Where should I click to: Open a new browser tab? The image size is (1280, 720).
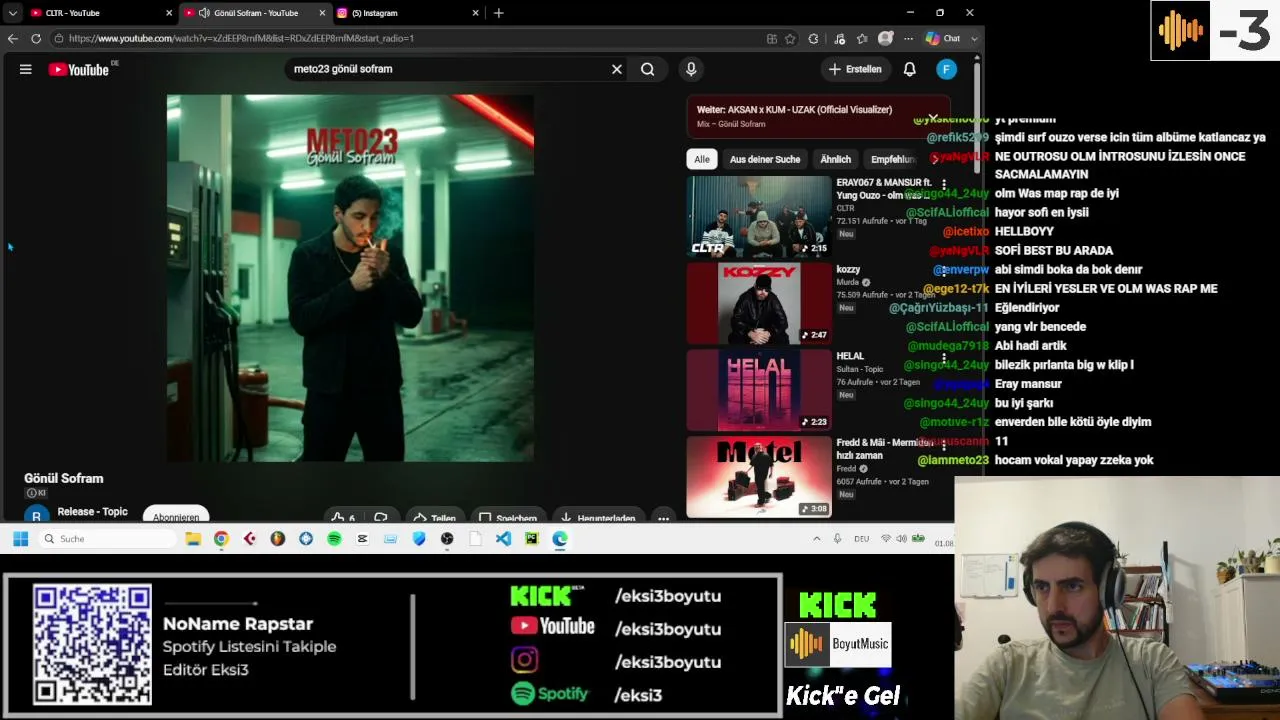pyautogui.click(x=499, y=13)
